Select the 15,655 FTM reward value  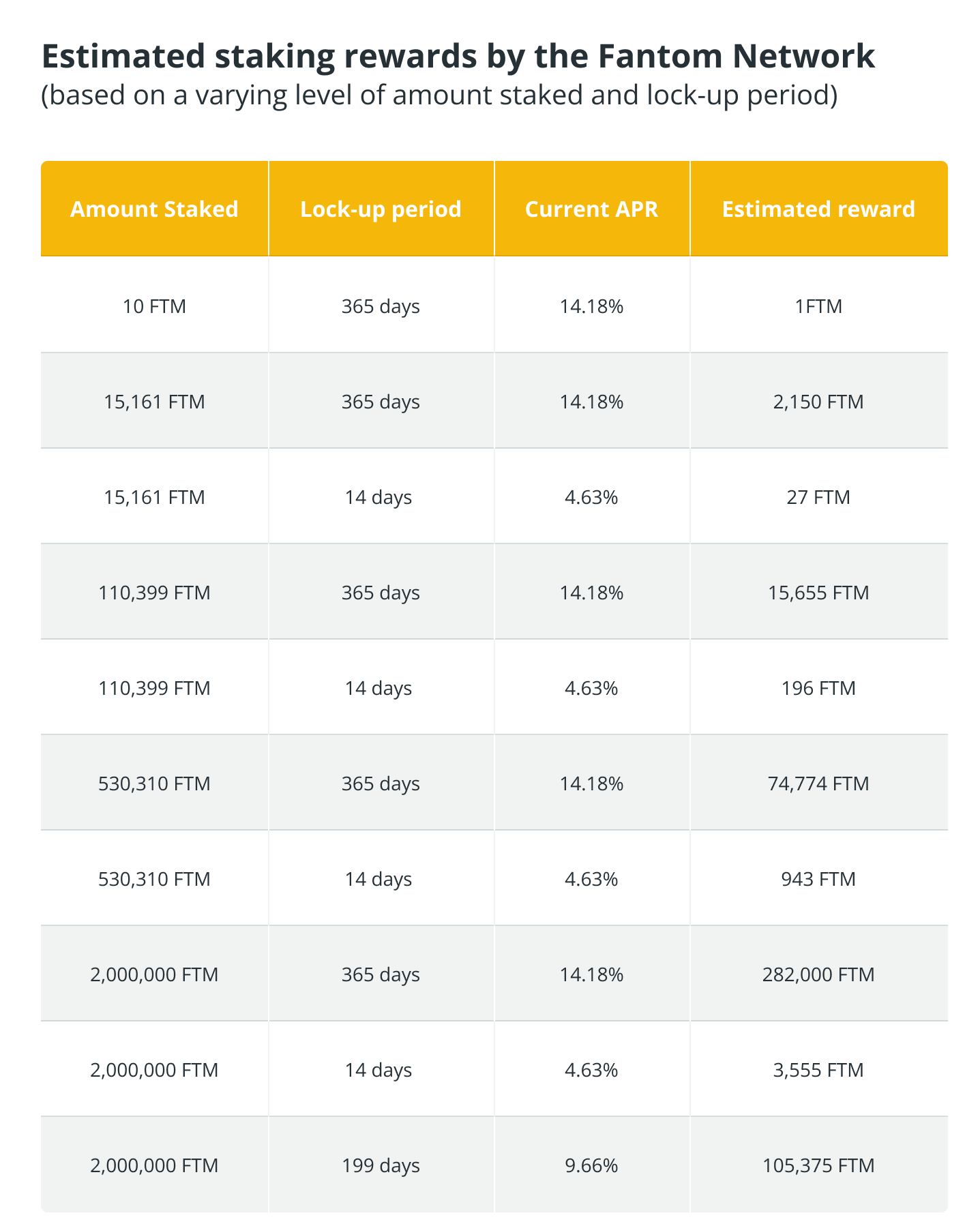818,593
